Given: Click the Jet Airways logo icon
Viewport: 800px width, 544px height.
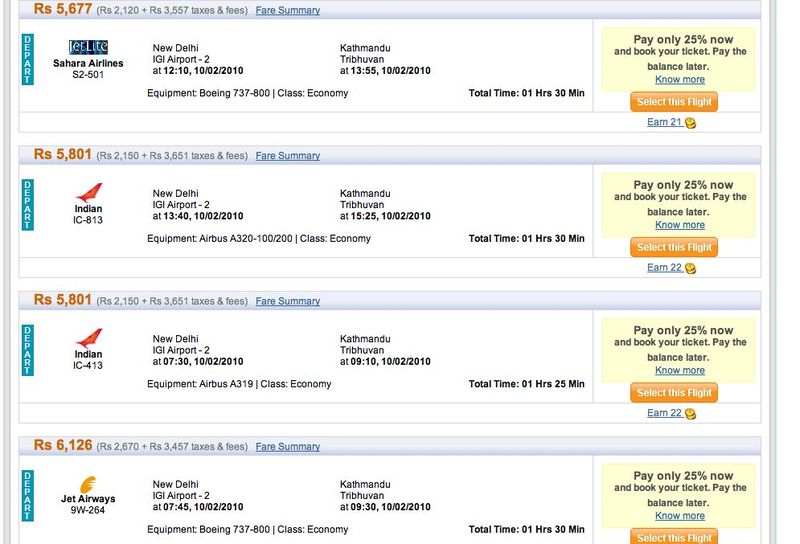Looking at the screenshot, I should coord(88,484).
